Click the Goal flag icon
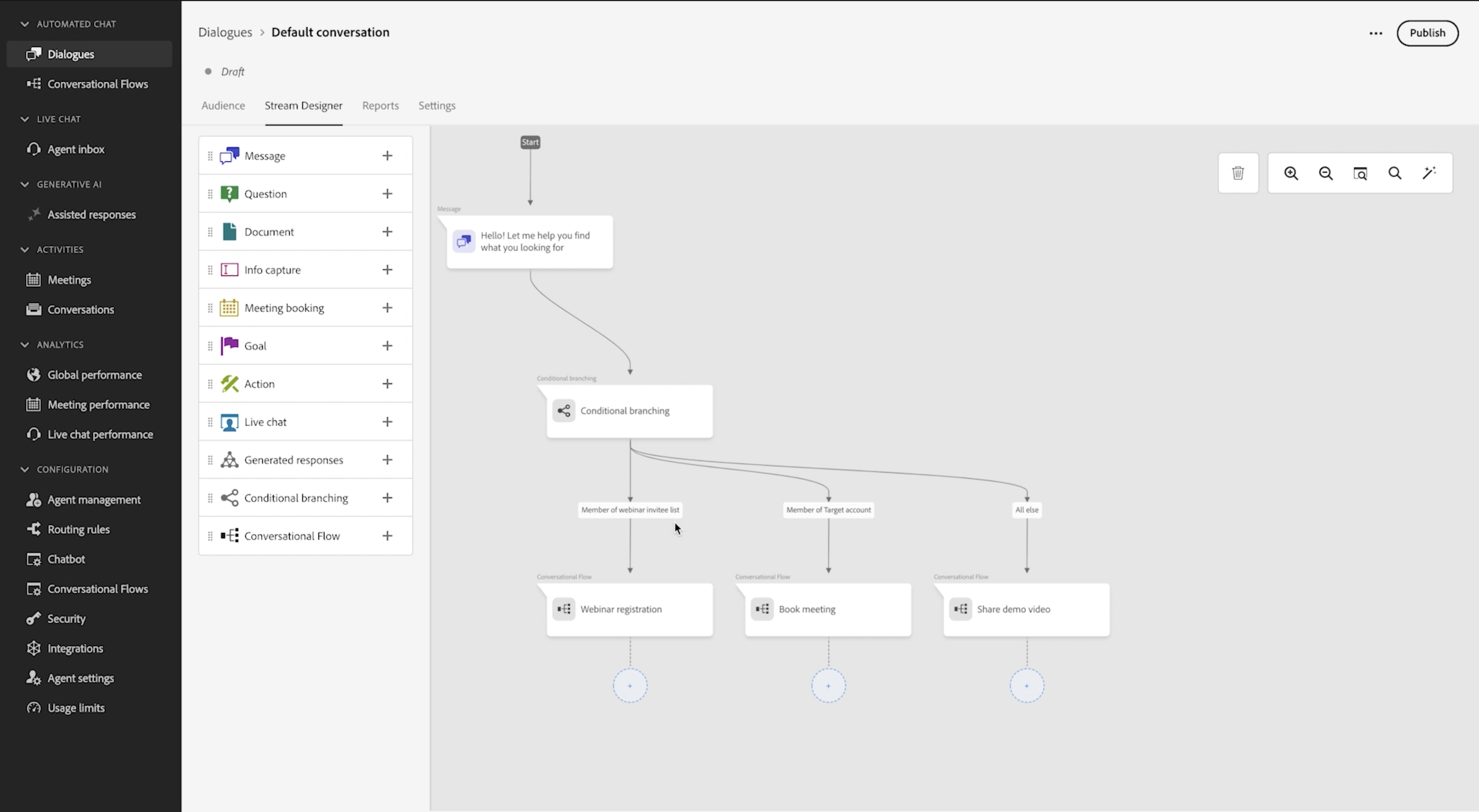Viewport: 1479px width, 812px height. (x=229, y=345)
